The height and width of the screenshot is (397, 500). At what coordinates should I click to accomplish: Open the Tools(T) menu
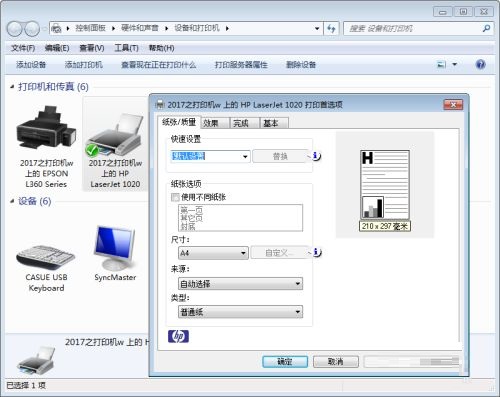pos(126,48)
